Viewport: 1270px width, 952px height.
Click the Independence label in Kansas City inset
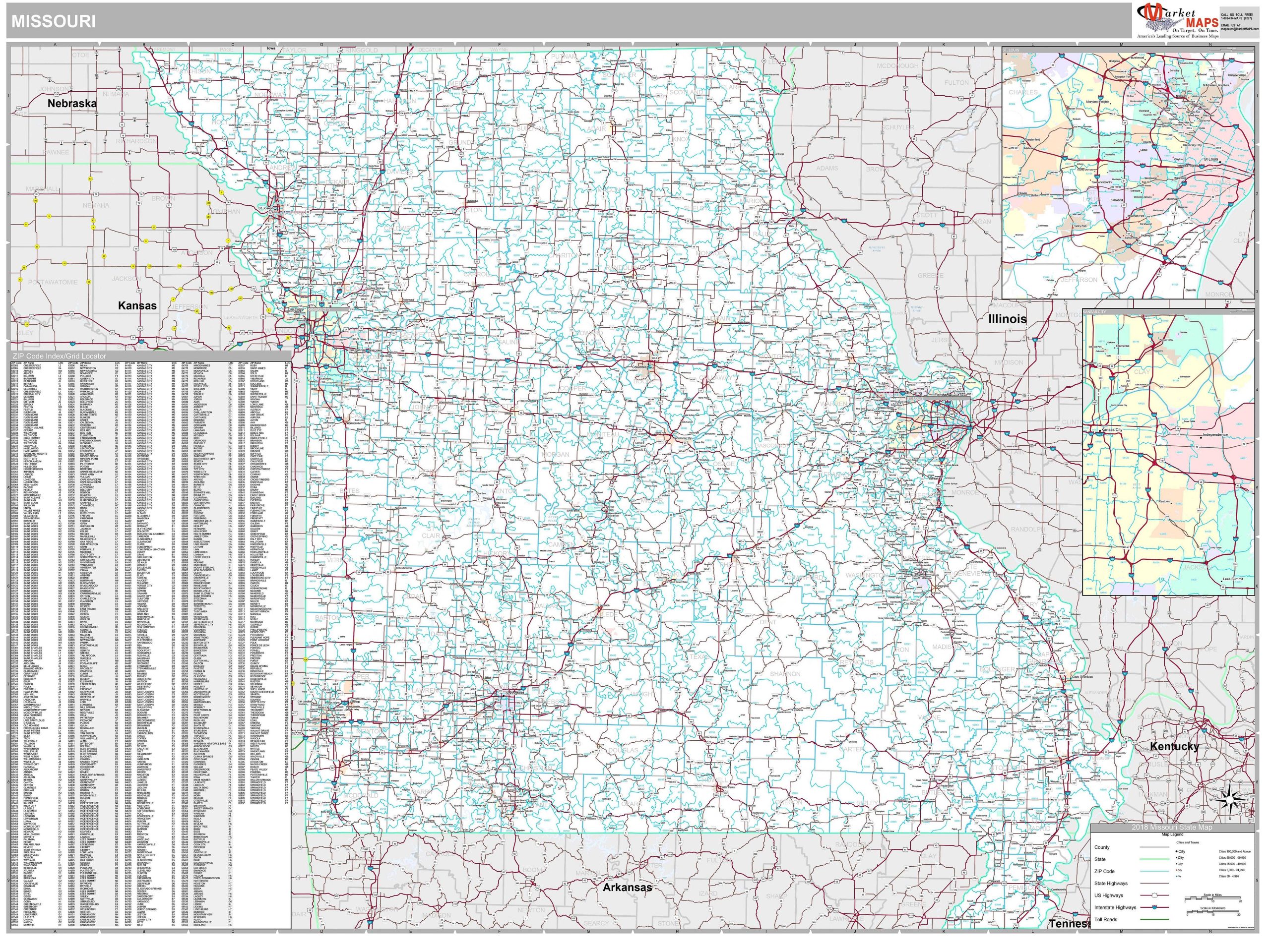tap(1215, 434)
